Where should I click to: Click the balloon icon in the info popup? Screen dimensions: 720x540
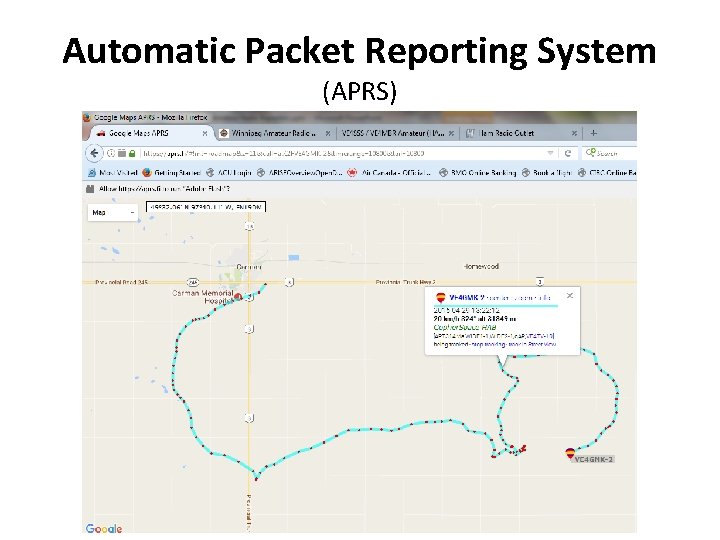(441, 298)
